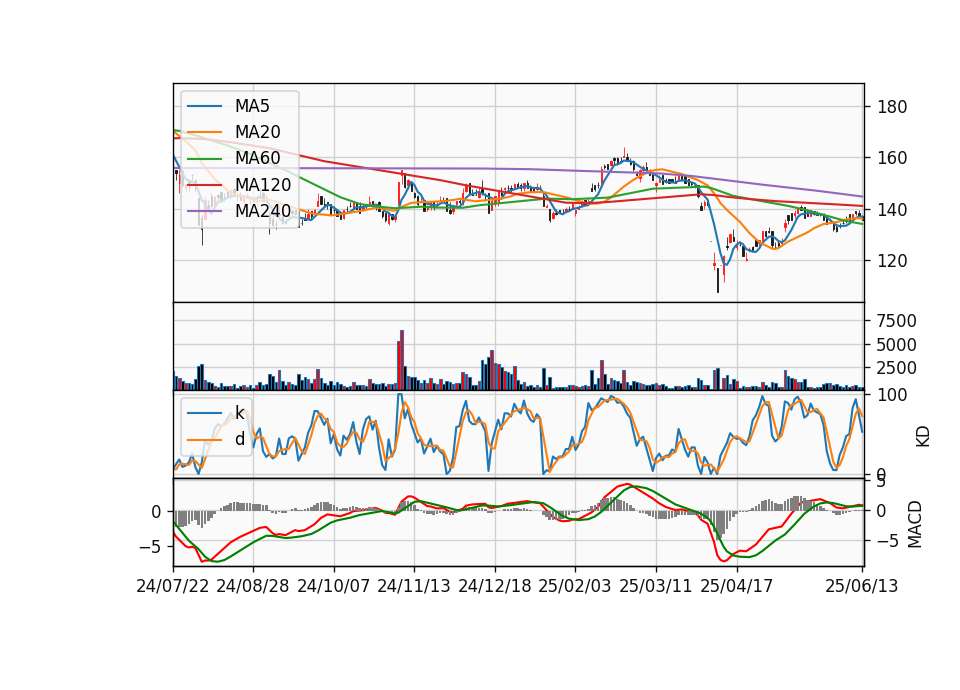Click the green MA60 legend line sample
The width and height of the screenshot is (960, 690).
(204, 158)
